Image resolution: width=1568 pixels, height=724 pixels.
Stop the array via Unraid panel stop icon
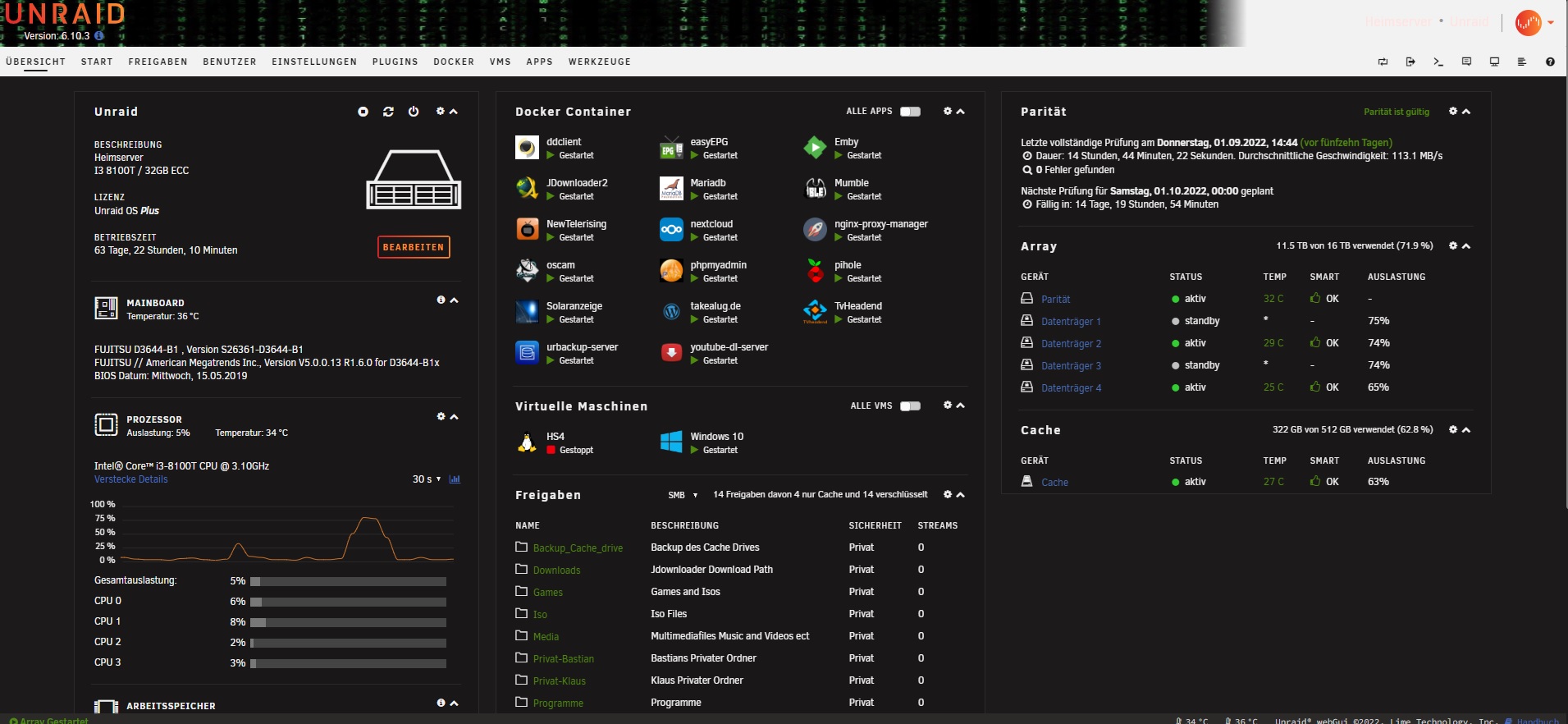(363, 112)
